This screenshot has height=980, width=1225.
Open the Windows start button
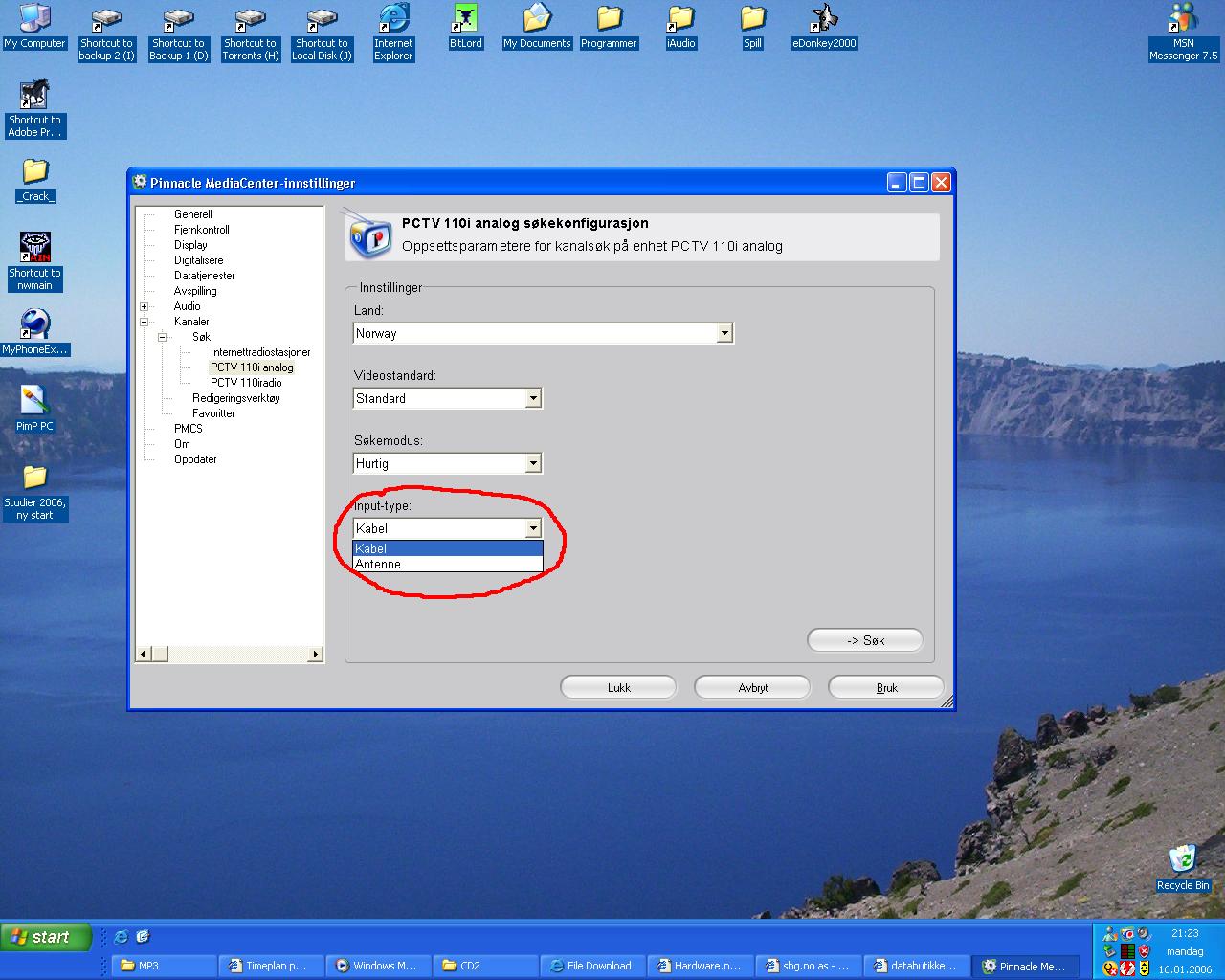46,937
